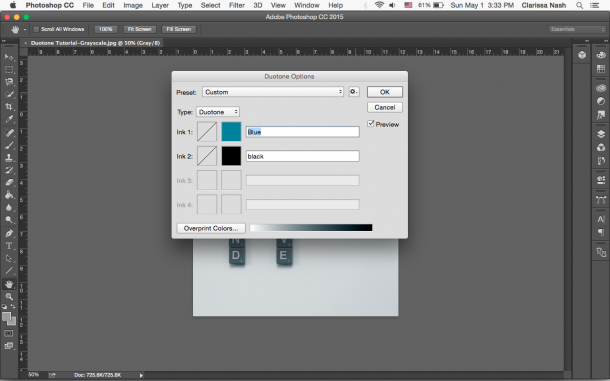Viewport: 610px width, 381px height.
Task: Enable Scroll All Windows checkbox
Action: [36, 29]
